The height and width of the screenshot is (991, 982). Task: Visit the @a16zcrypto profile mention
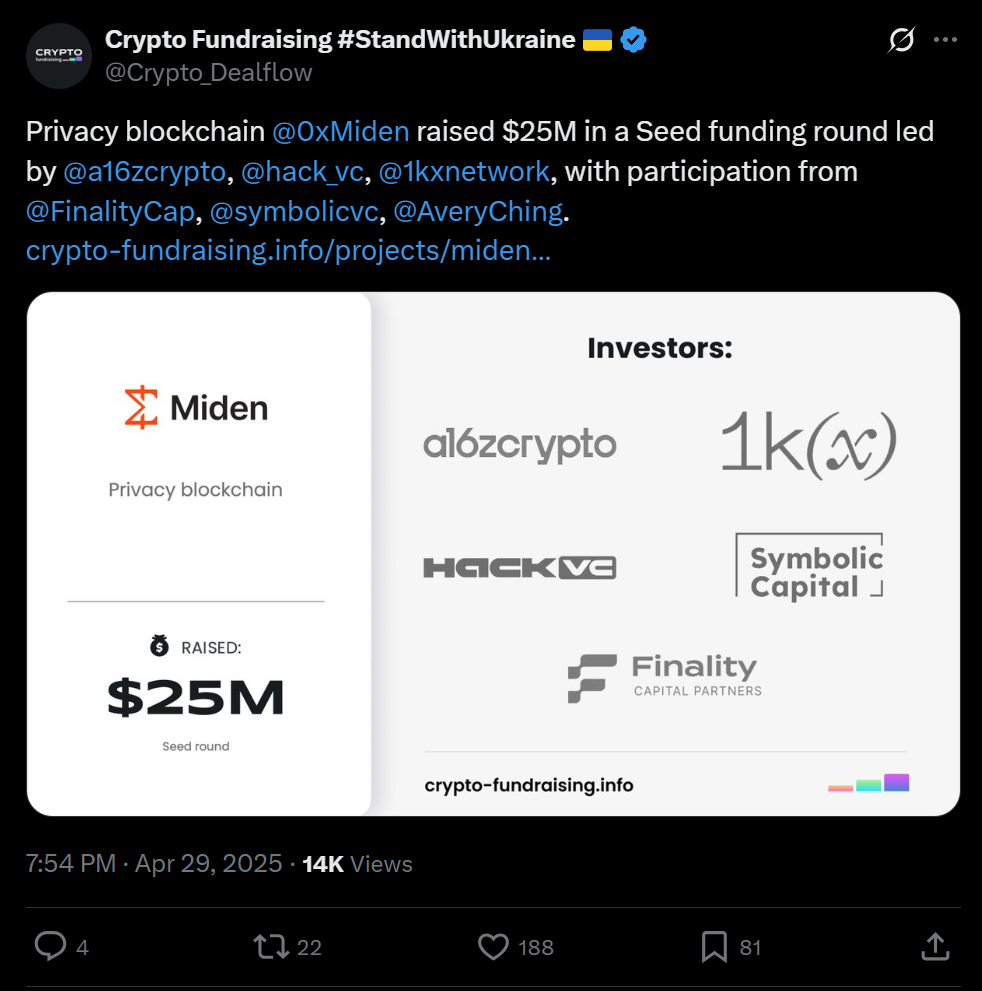(x=145, y=171)
